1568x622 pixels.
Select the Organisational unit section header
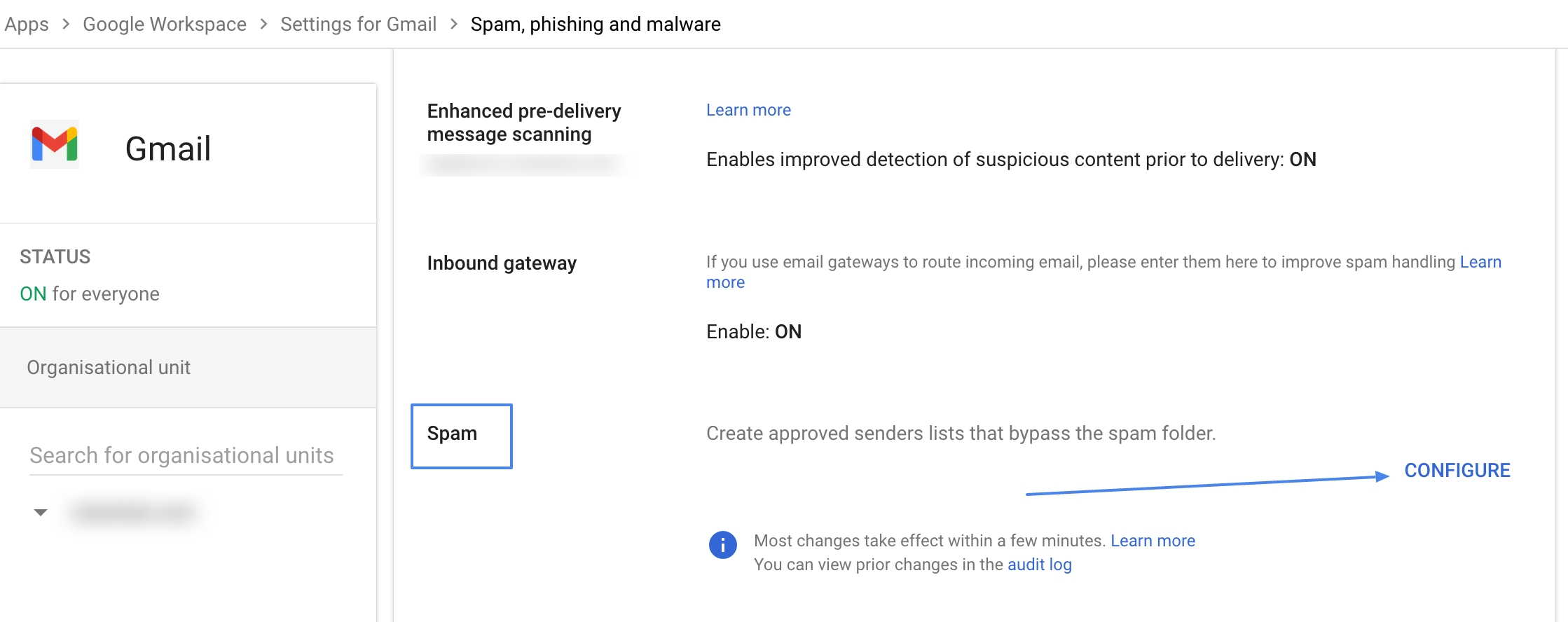tap(108, 367)
